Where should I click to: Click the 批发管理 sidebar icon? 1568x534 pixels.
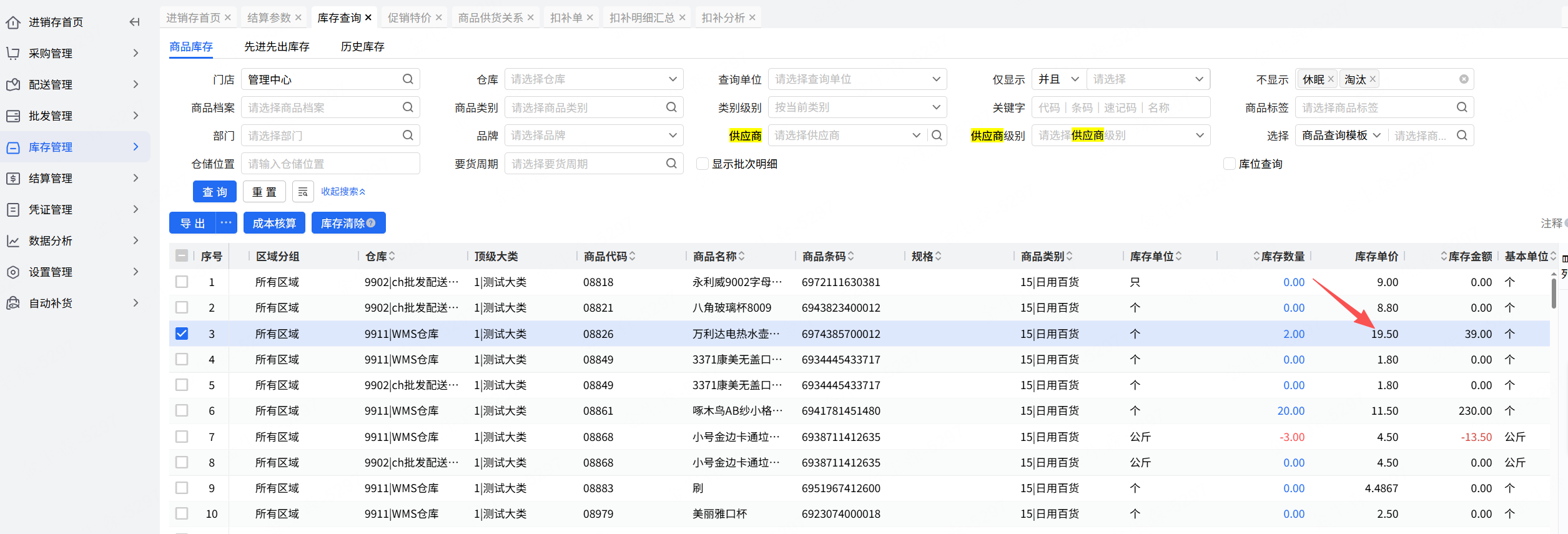tap(13, 116)
